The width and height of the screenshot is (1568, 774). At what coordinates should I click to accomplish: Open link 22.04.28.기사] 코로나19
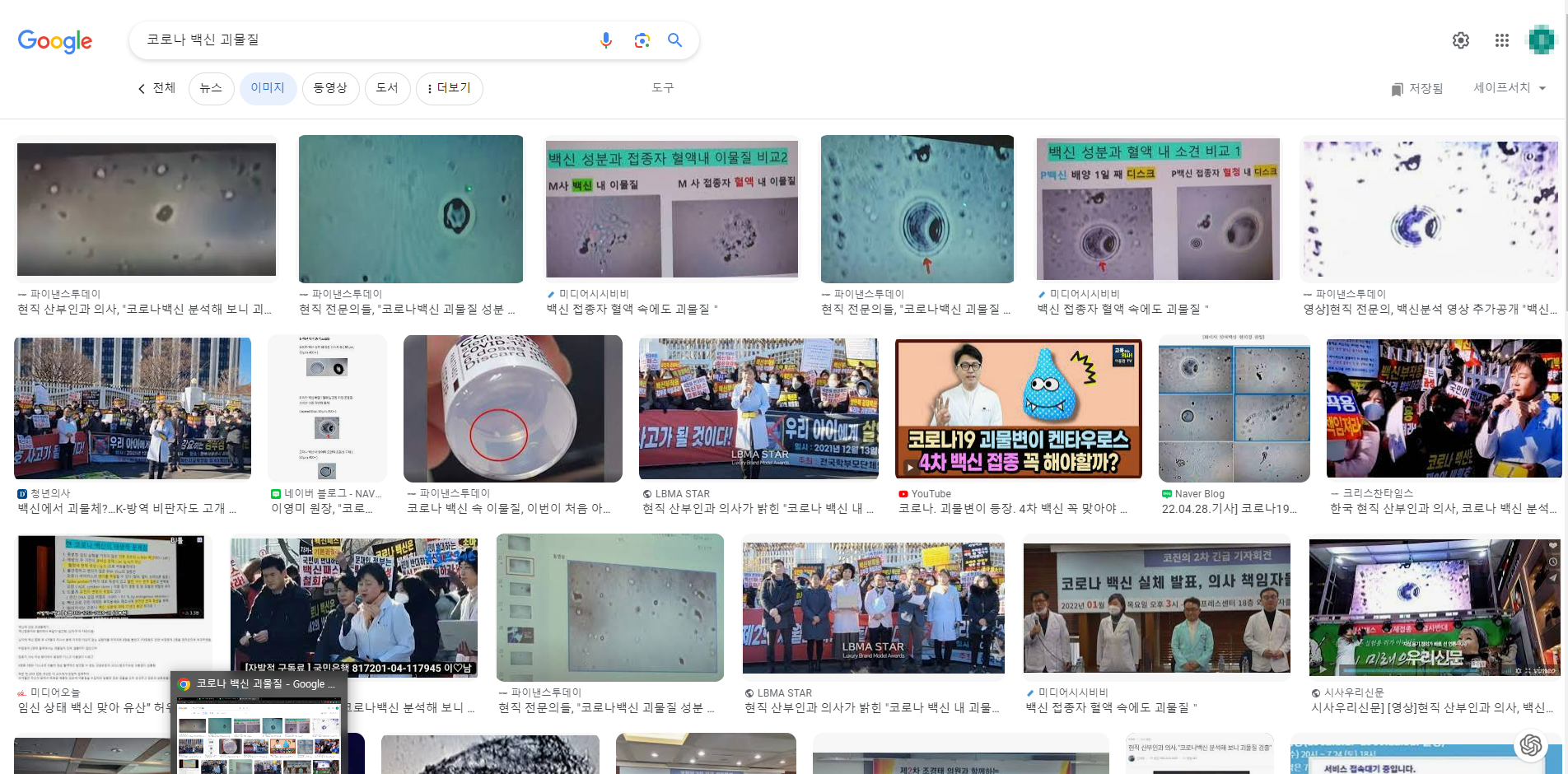click(1229, 508)
